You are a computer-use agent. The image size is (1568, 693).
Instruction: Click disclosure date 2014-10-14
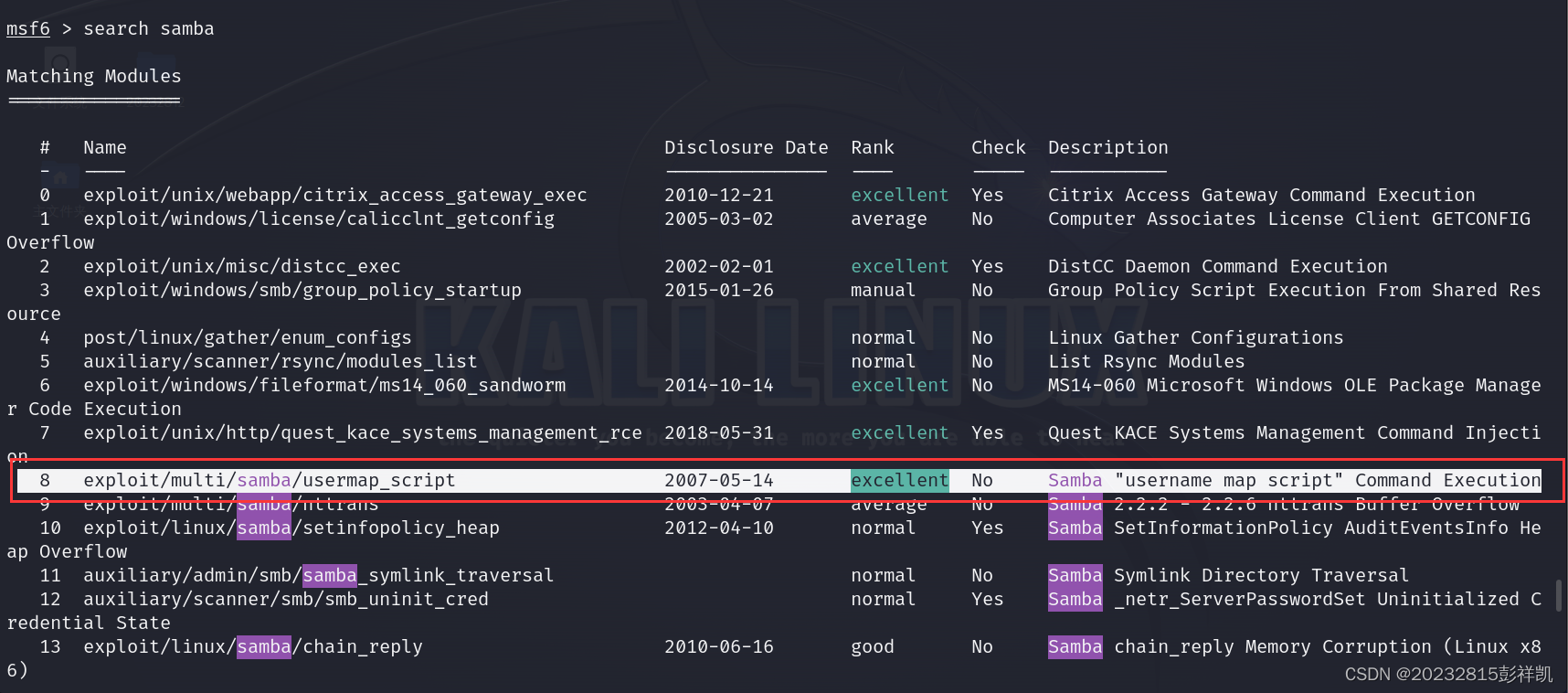(719, 385)
